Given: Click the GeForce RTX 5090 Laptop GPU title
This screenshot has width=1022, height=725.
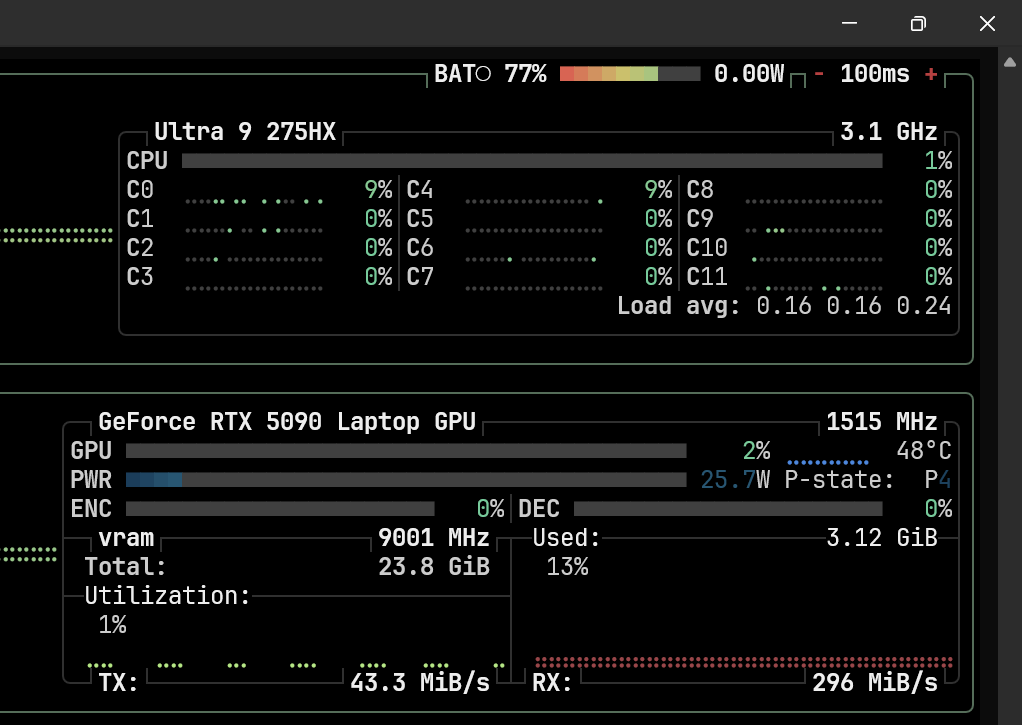Looking at the screenshot, I should pos(287,422).
